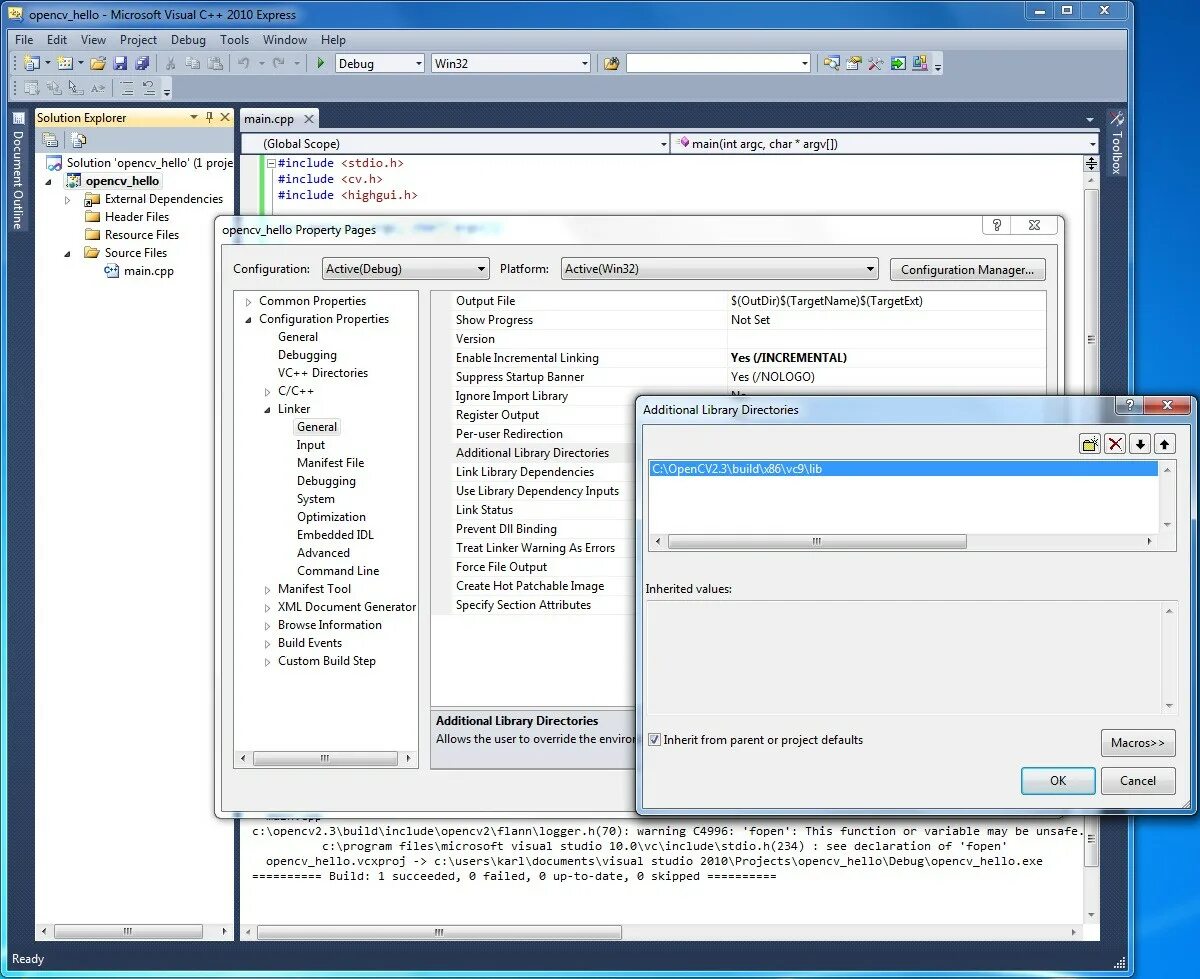Add a new line in Additional Library Directories

pyautogui.click(x=1090, y=444)
